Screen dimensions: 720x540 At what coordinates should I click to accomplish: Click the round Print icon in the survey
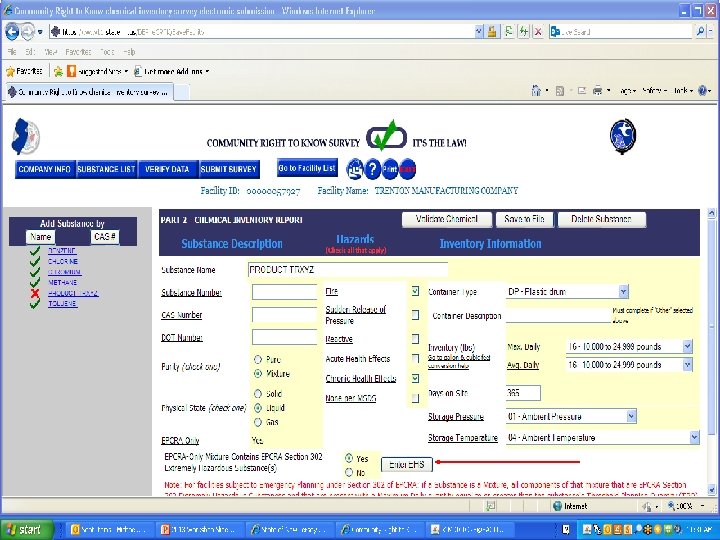[x=390, y=169]
